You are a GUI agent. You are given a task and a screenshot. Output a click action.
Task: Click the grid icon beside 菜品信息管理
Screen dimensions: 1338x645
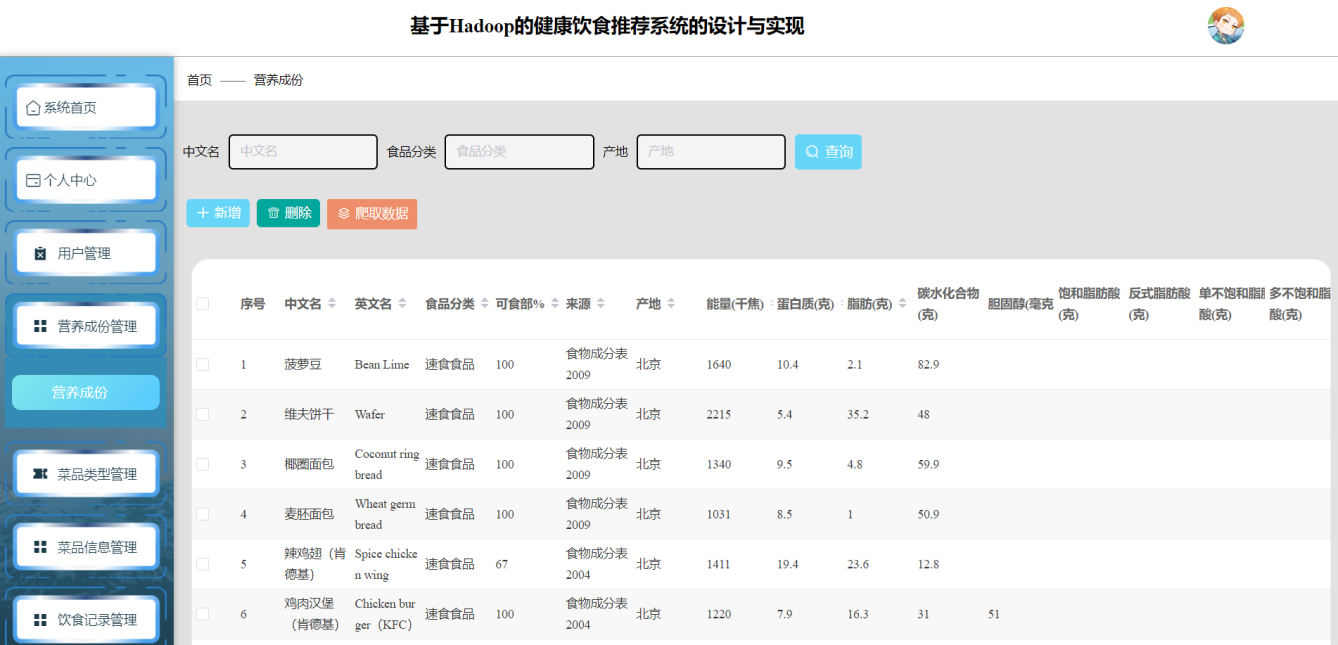coord(40,547)
